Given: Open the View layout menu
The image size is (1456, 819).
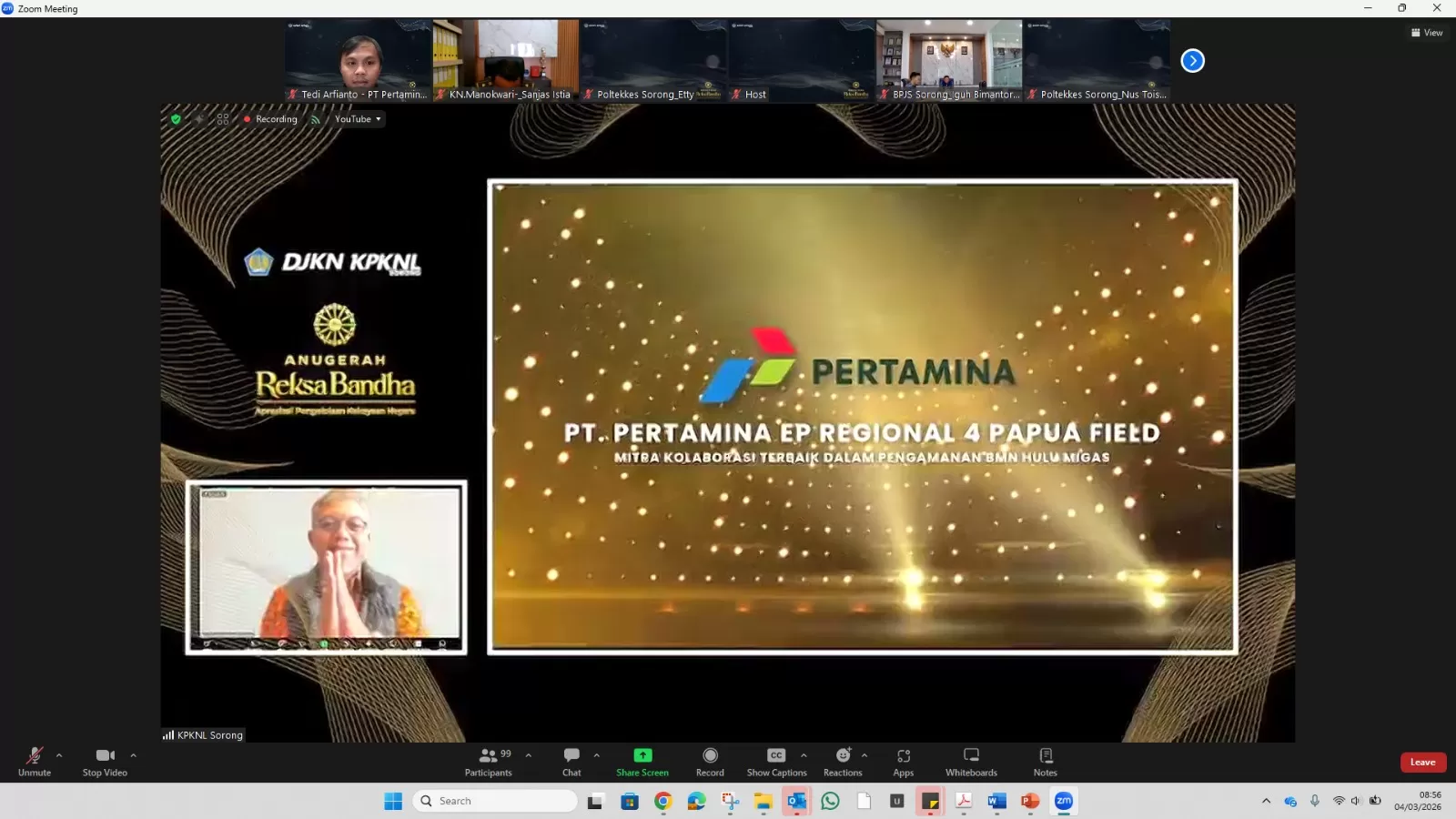Looking at the screenshot, I should pyautogui.click(x=1427, y=33).
